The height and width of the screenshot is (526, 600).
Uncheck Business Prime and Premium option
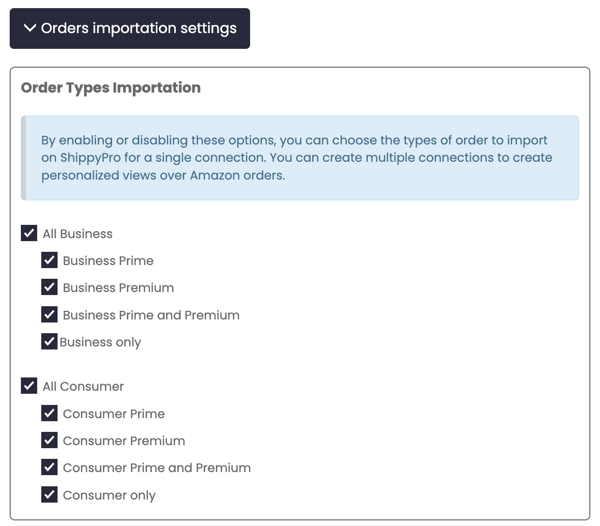pyautogui.click(x=49, y=314)
